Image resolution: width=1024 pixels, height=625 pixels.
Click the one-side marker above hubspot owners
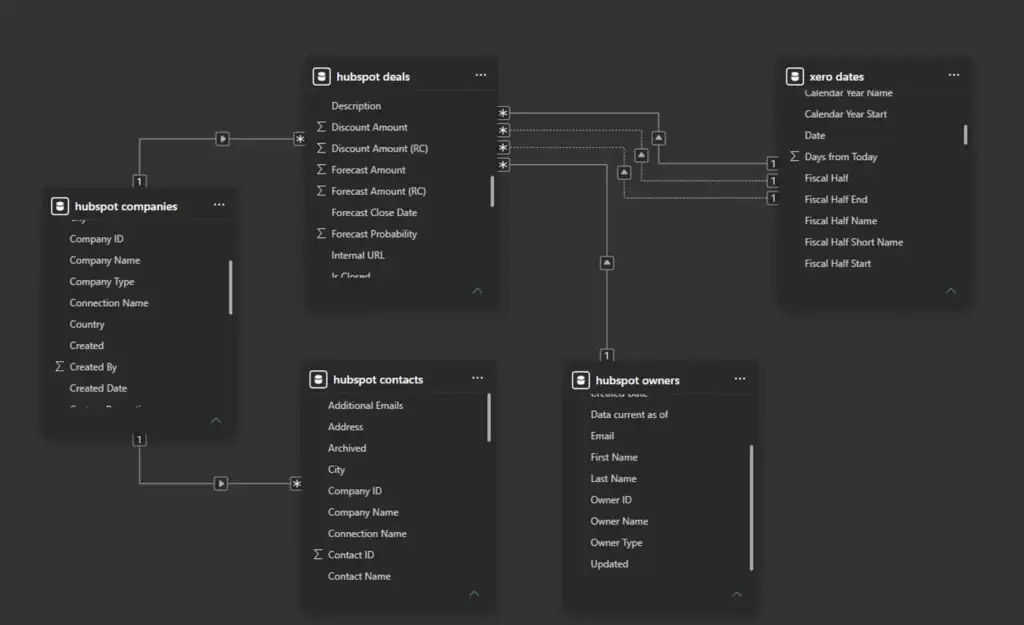click(607, 355)
